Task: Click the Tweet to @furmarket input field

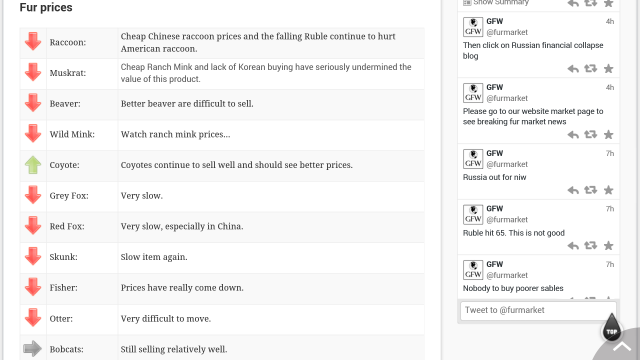Action: point(538,310)
